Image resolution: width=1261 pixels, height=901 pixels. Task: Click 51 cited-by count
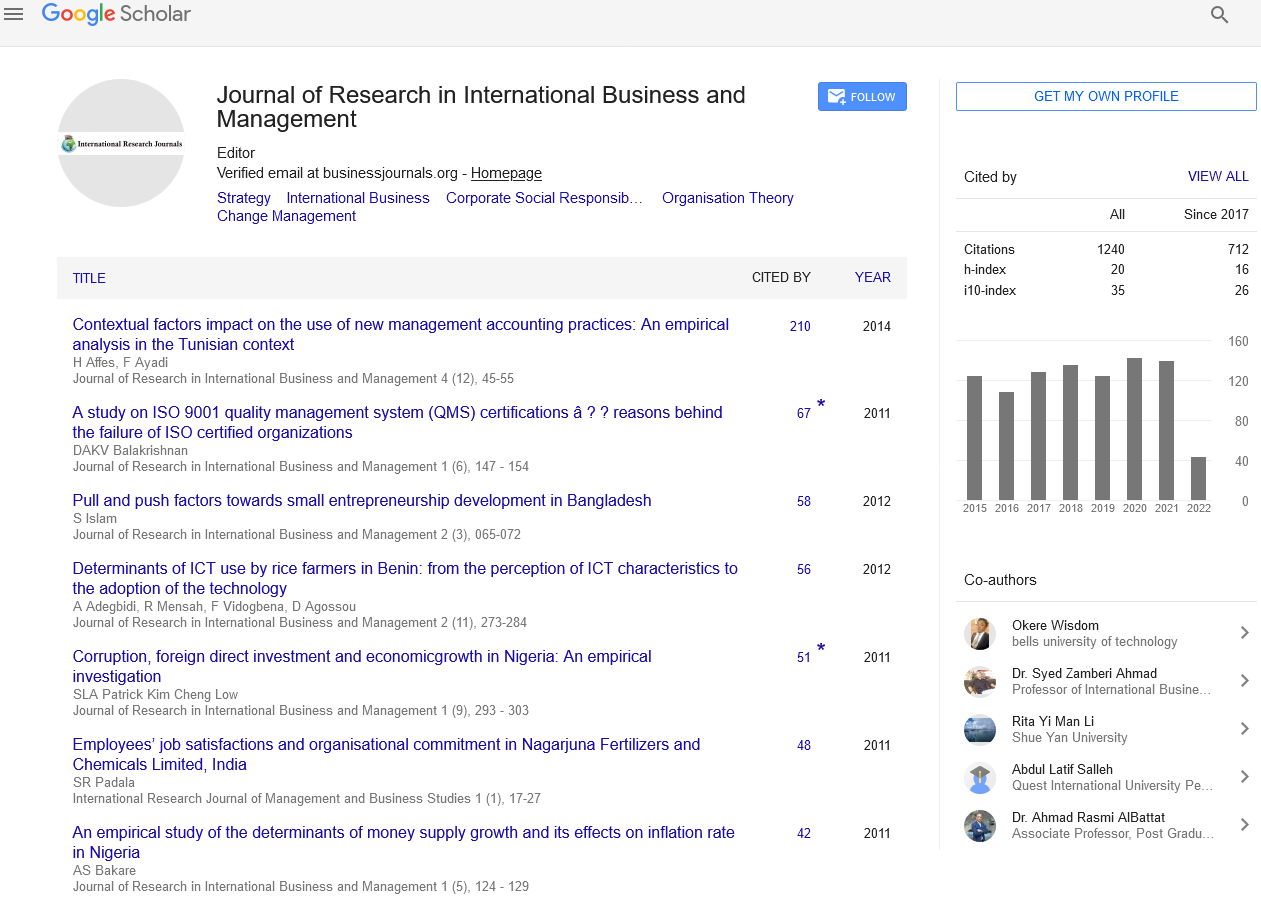[x=804, y=657]
